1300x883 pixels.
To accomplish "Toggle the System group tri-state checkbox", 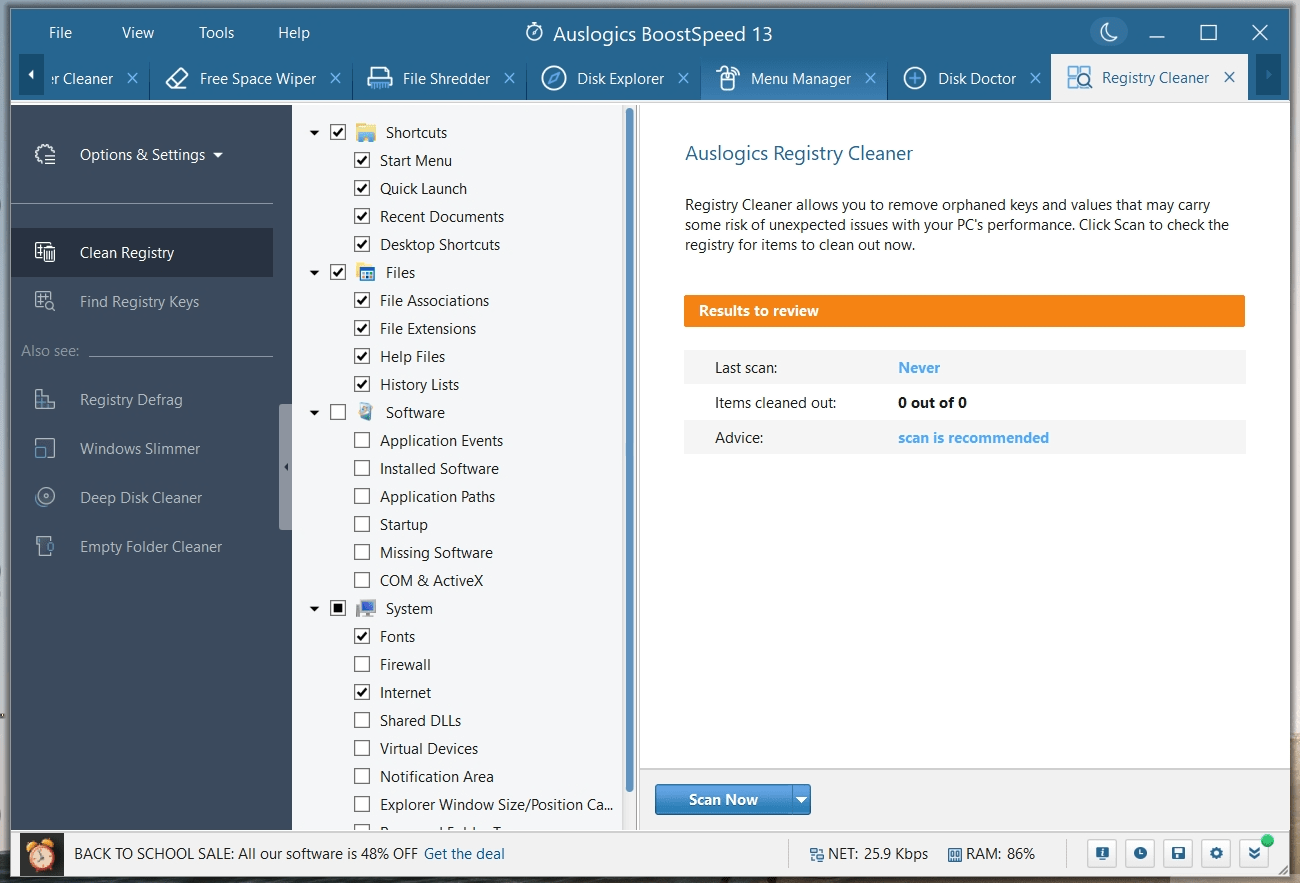I will [x=338, y=608].
